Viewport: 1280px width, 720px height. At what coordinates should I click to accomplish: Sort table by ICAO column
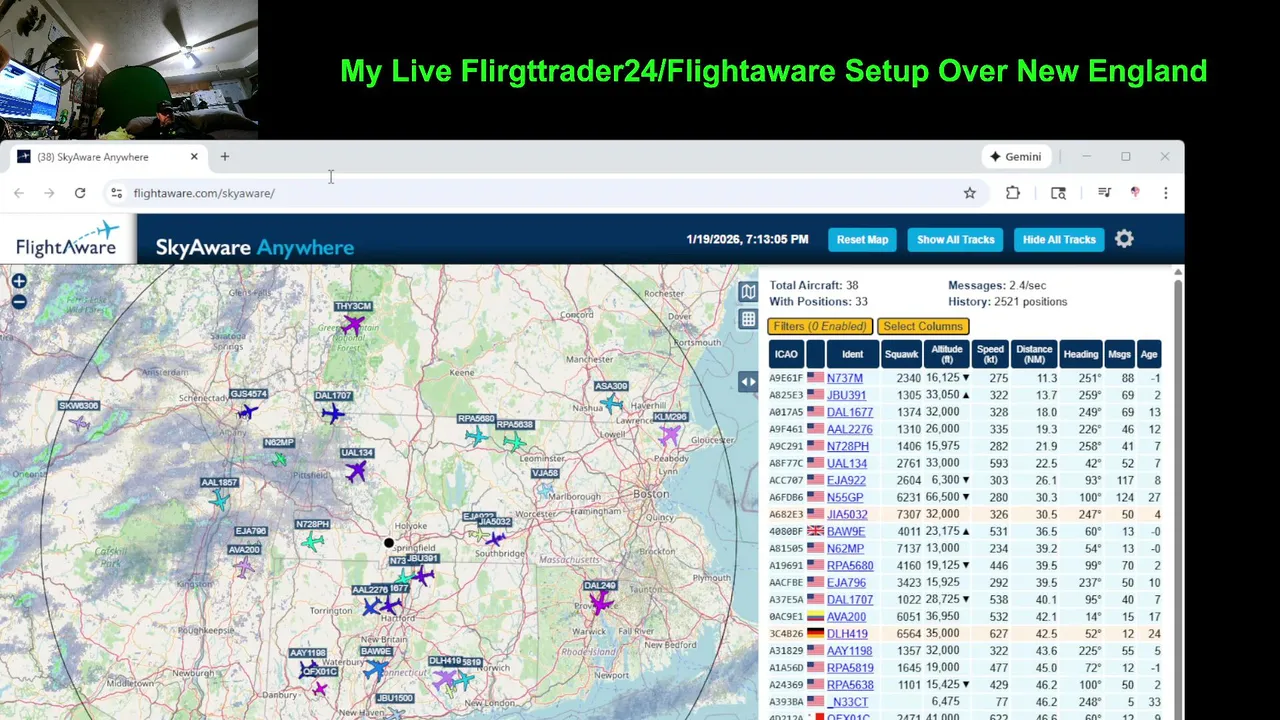pos(786,354)
